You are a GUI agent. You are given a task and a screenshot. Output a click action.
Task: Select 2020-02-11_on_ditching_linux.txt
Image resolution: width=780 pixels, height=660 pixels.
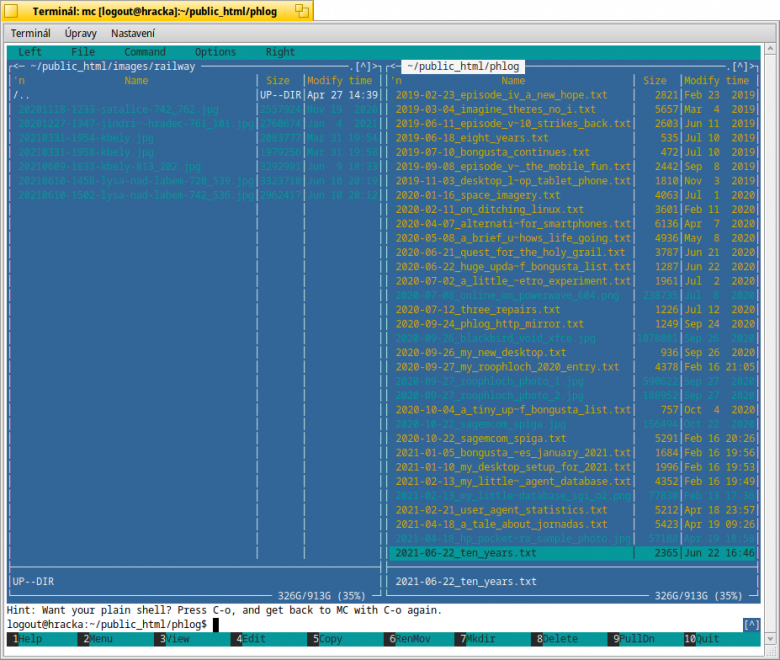[572, 209]
